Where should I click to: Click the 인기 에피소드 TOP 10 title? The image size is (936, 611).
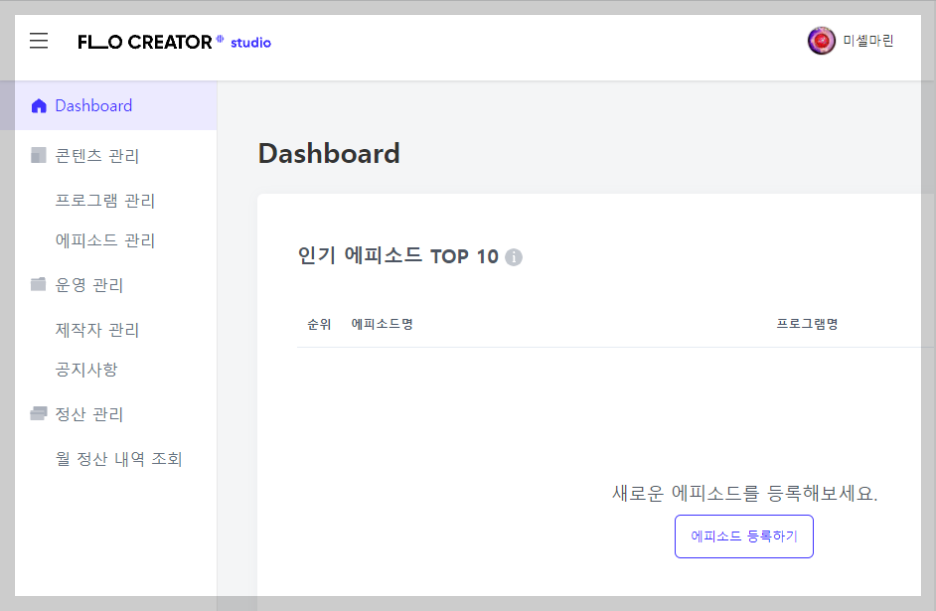click(x=398, y=256)
